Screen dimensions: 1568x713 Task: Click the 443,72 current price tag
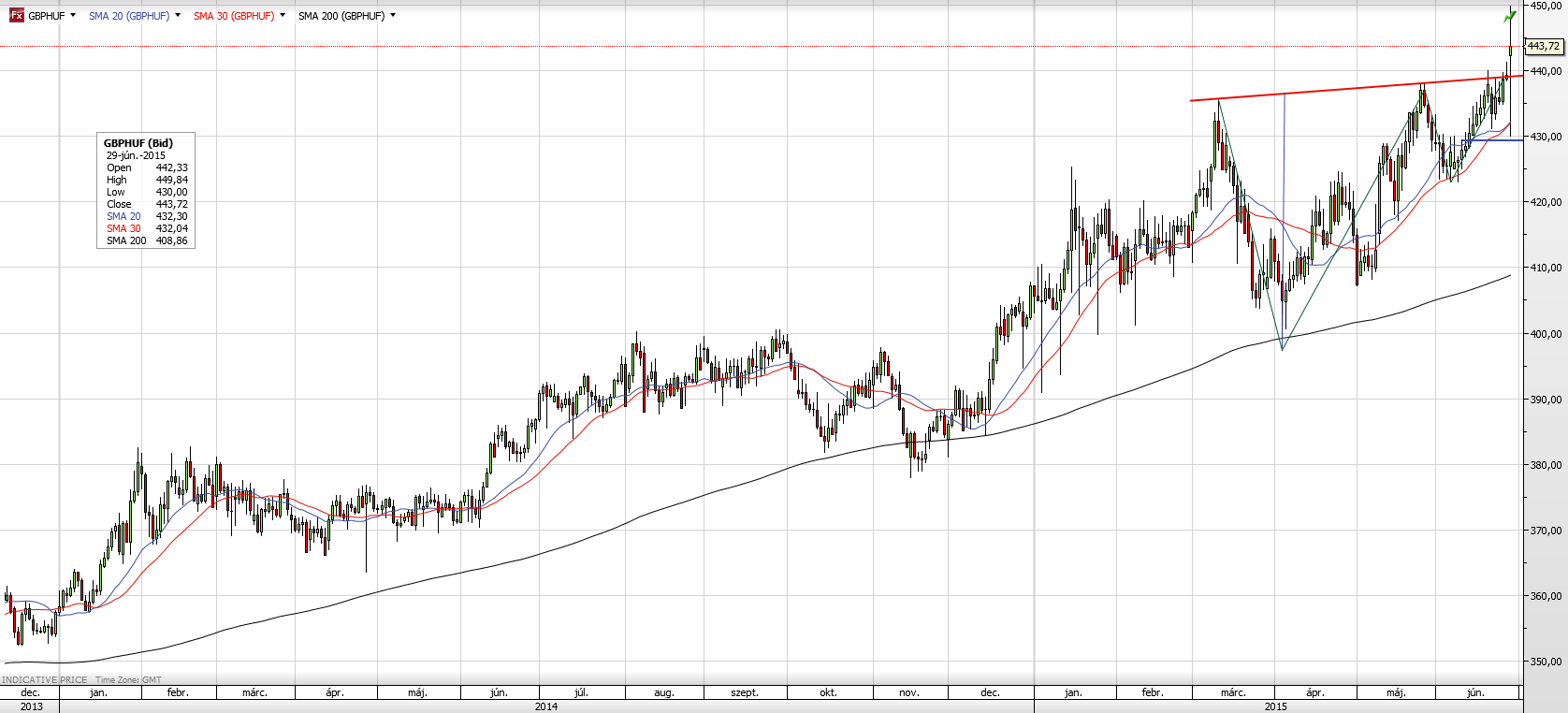pyautogui.click(x=1544, y=46)
